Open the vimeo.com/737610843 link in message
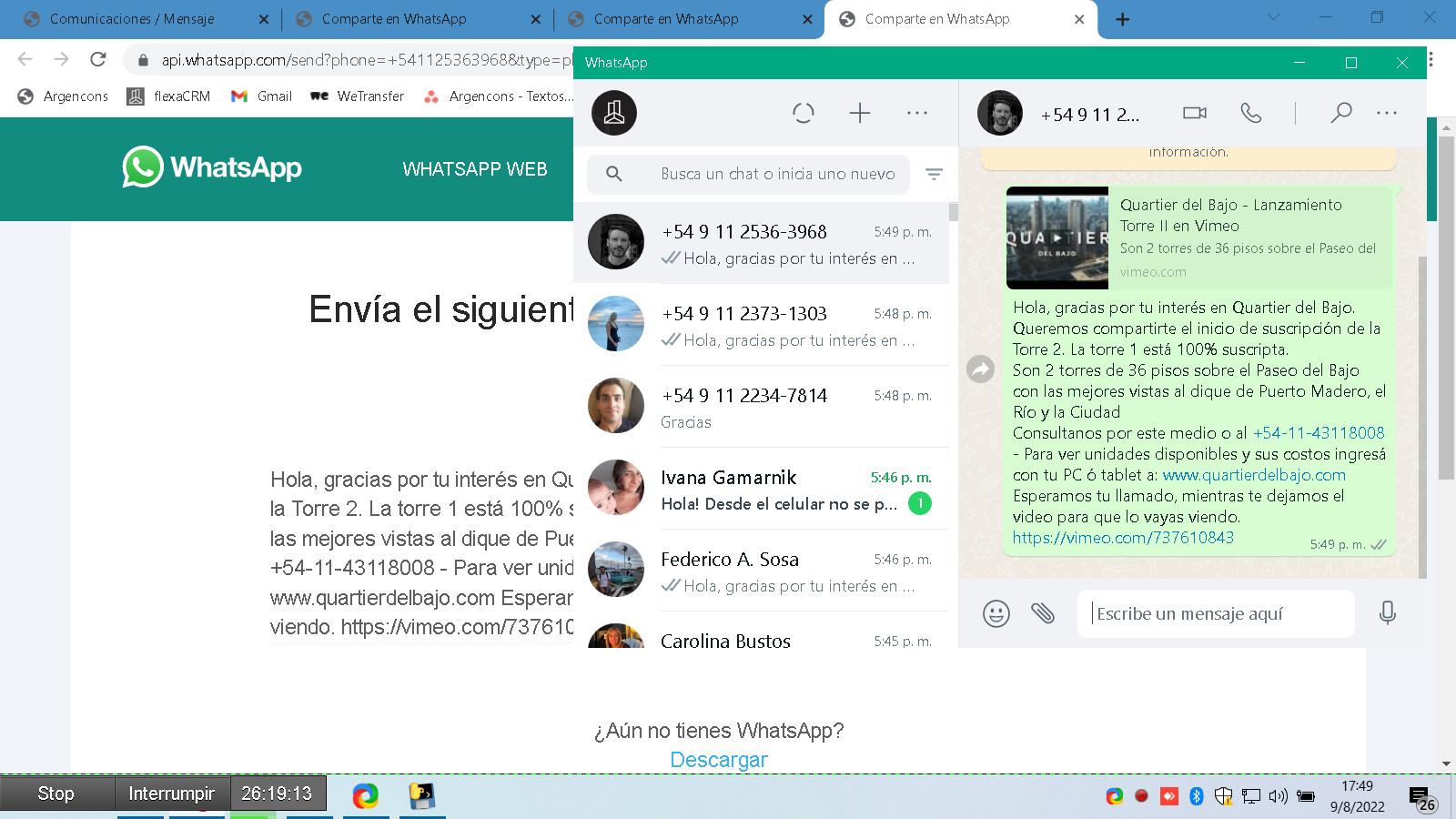 coord(1123,538)
